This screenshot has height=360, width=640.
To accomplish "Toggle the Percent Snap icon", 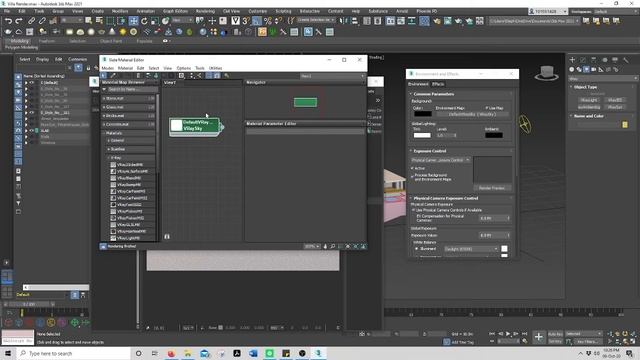I will [268, 21].
